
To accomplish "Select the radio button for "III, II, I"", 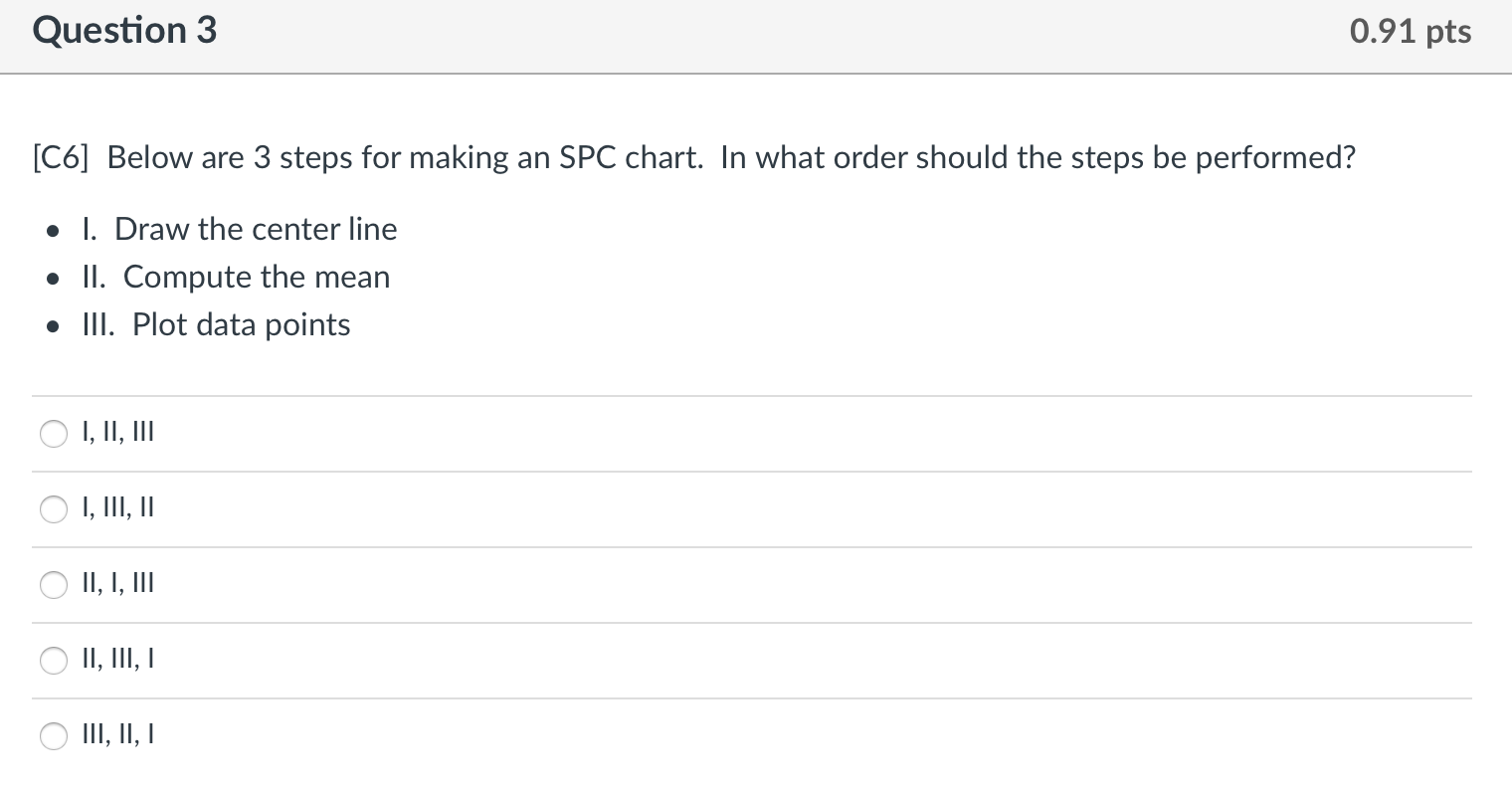I will [x=54, y=736].
